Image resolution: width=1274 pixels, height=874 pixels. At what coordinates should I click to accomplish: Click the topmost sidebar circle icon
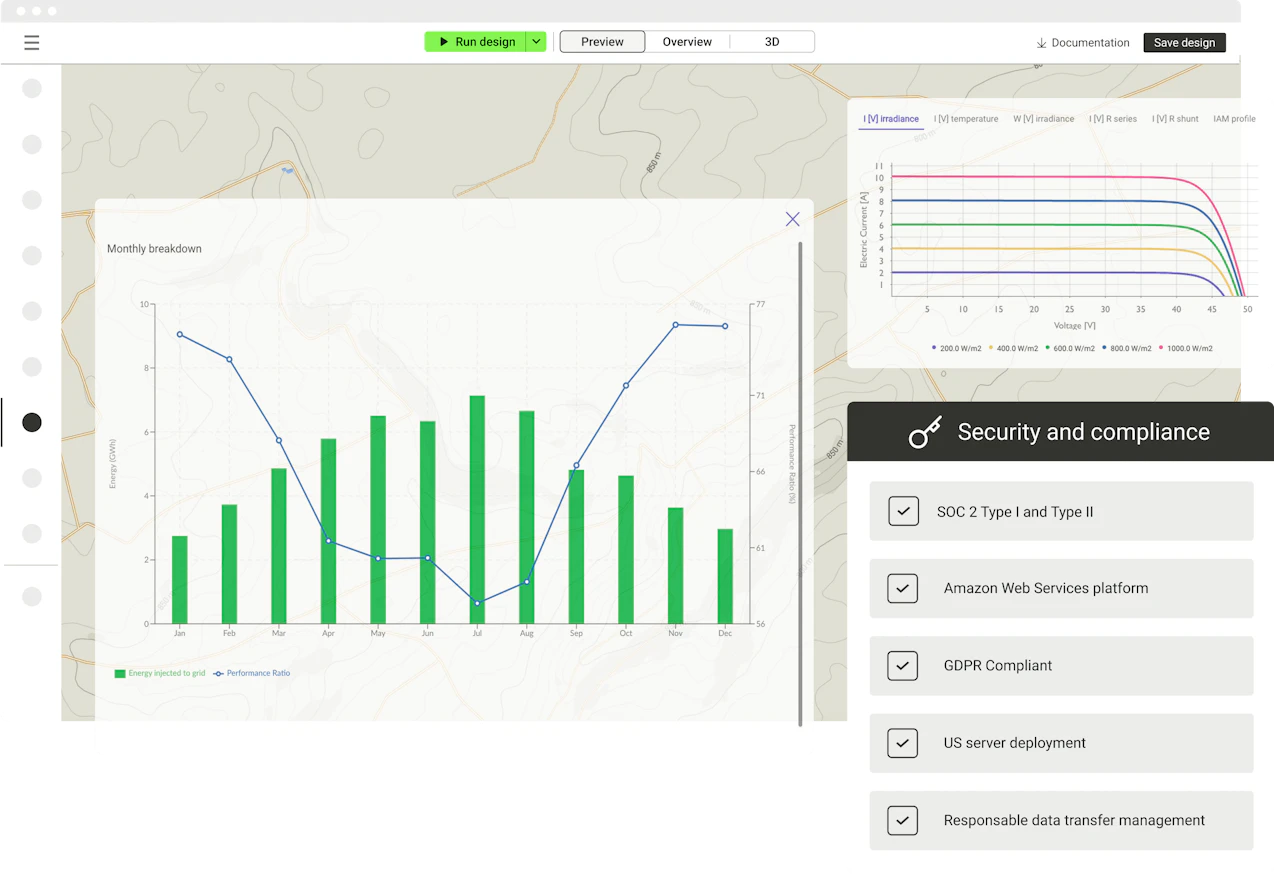32,88
